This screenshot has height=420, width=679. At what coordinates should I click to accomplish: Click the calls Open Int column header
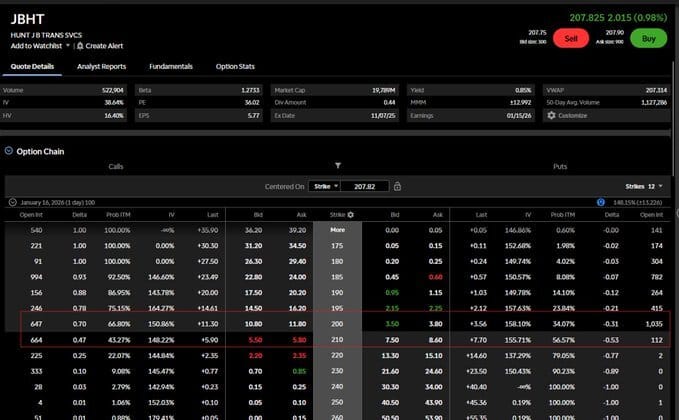point(31,215)
